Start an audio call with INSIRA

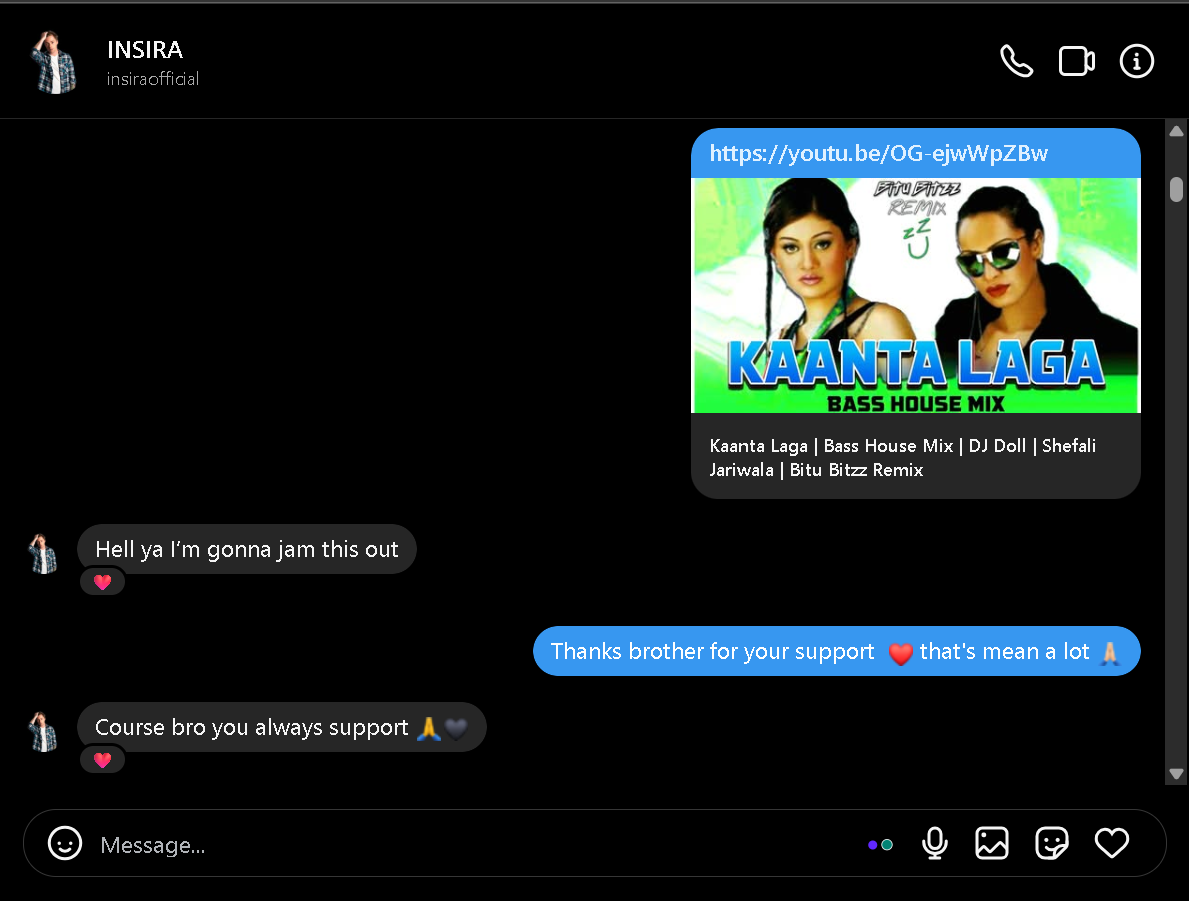[x=1016, y=62]
